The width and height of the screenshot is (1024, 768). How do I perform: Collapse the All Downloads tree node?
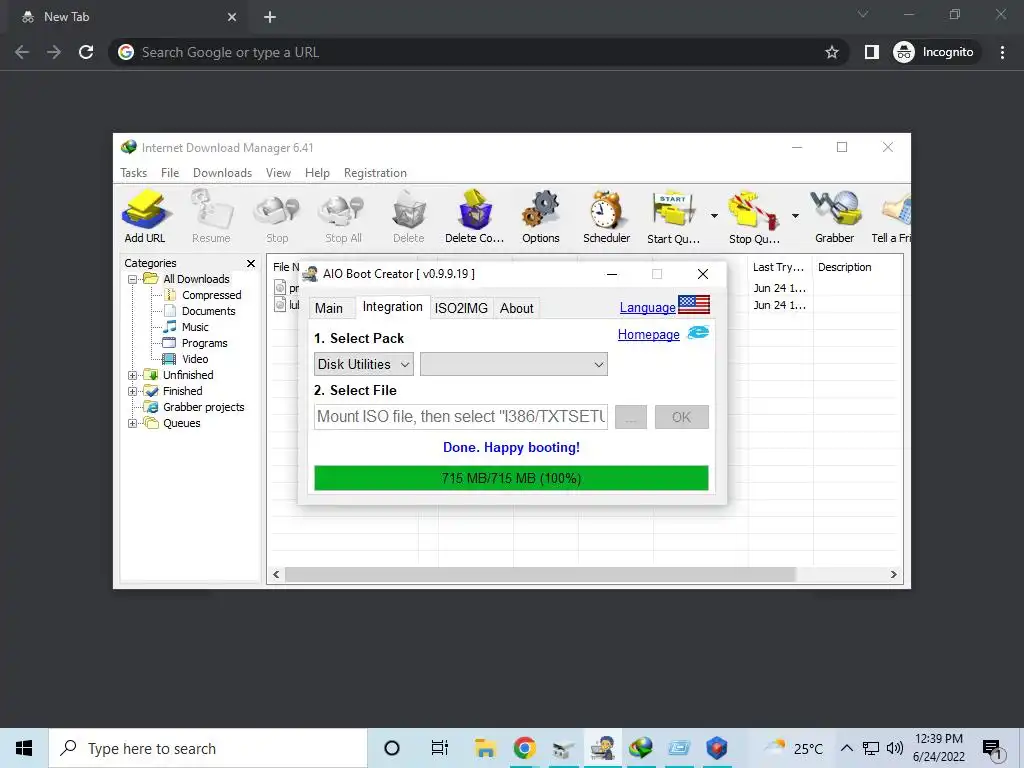tap(133, 280)
